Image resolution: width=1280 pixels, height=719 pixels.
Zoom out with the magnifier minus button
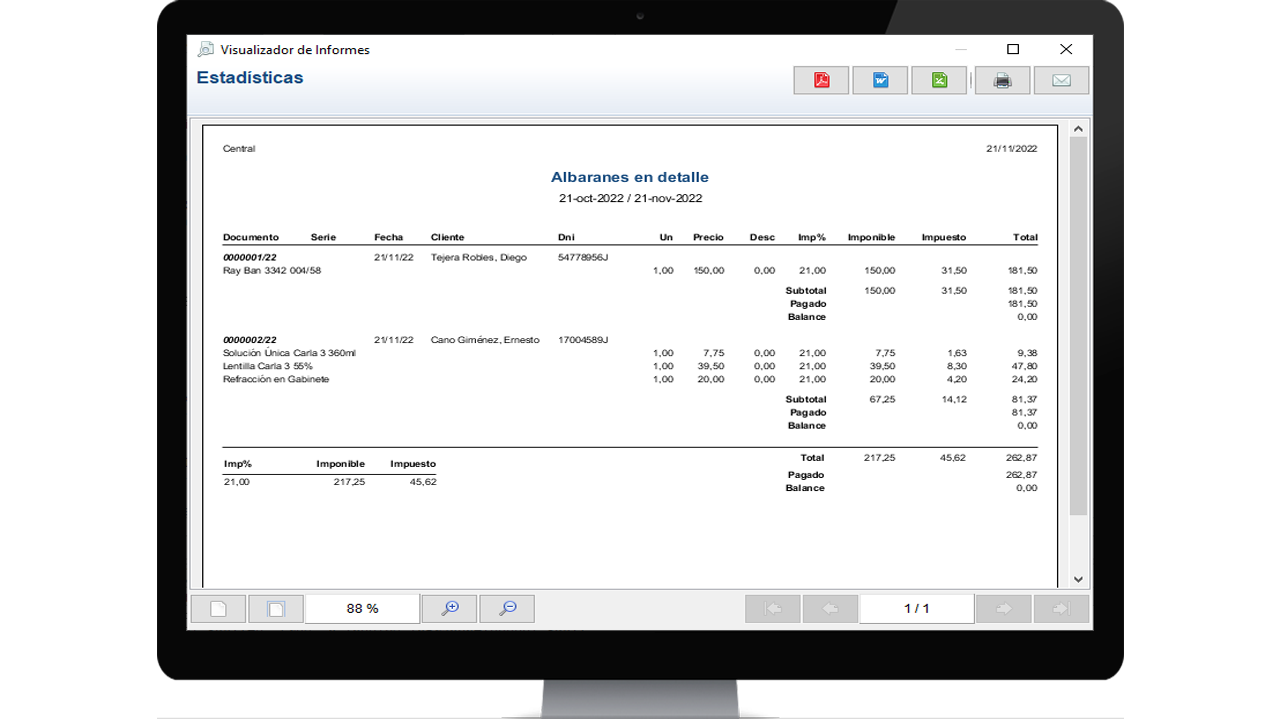tap(507, 608)
